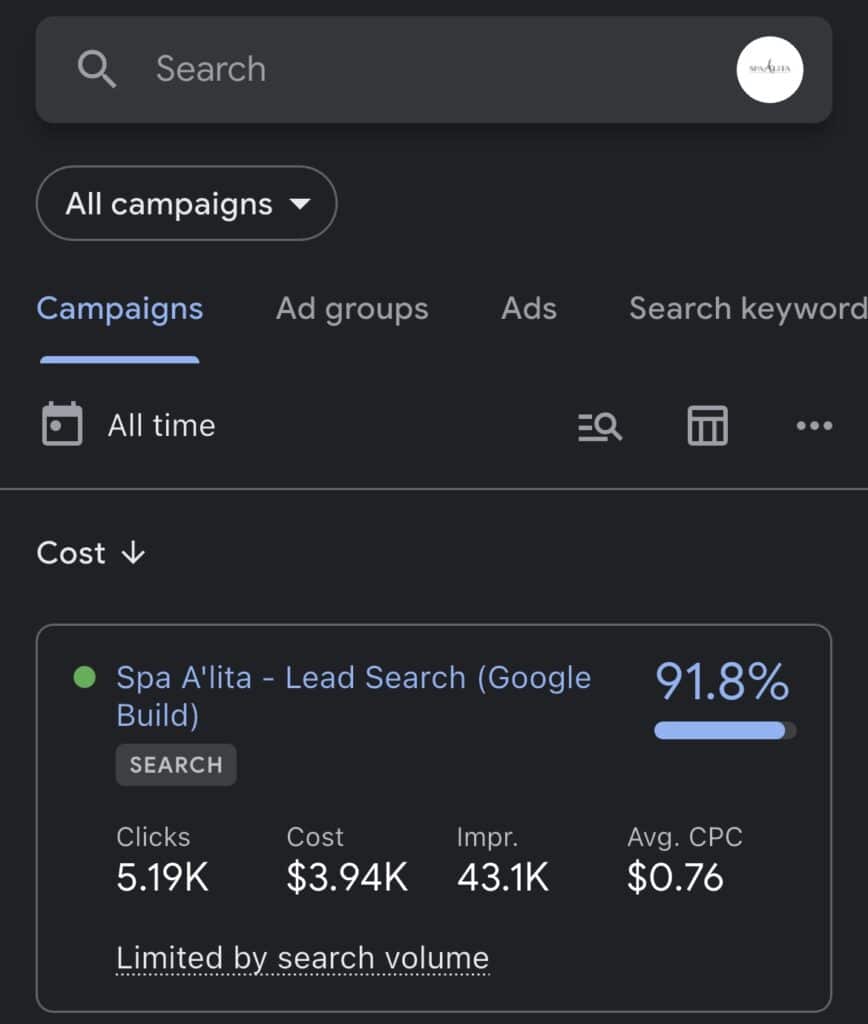Tap the search magnifier icon
868x1024 pixels.
click(x=97, y=69)
